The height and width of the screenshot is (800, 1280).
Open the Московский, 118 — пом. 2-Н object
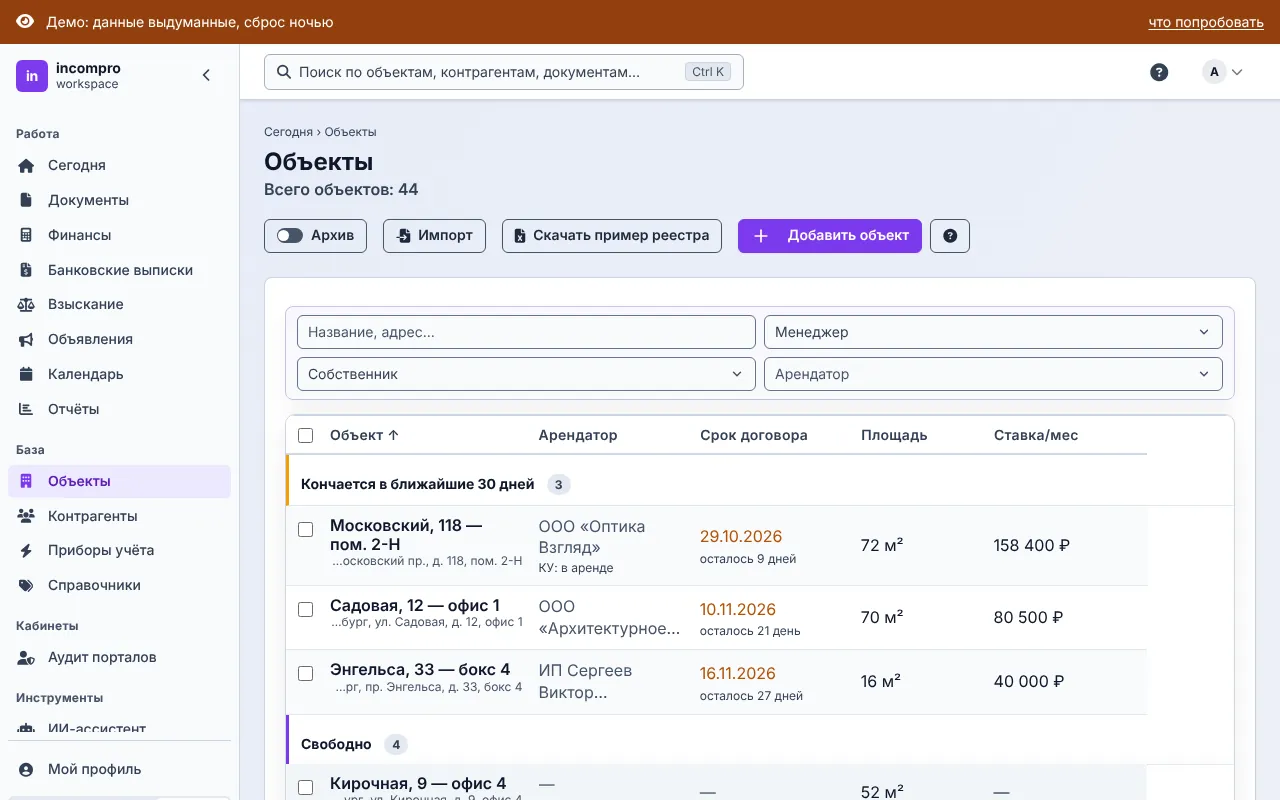tap(406, 535)
